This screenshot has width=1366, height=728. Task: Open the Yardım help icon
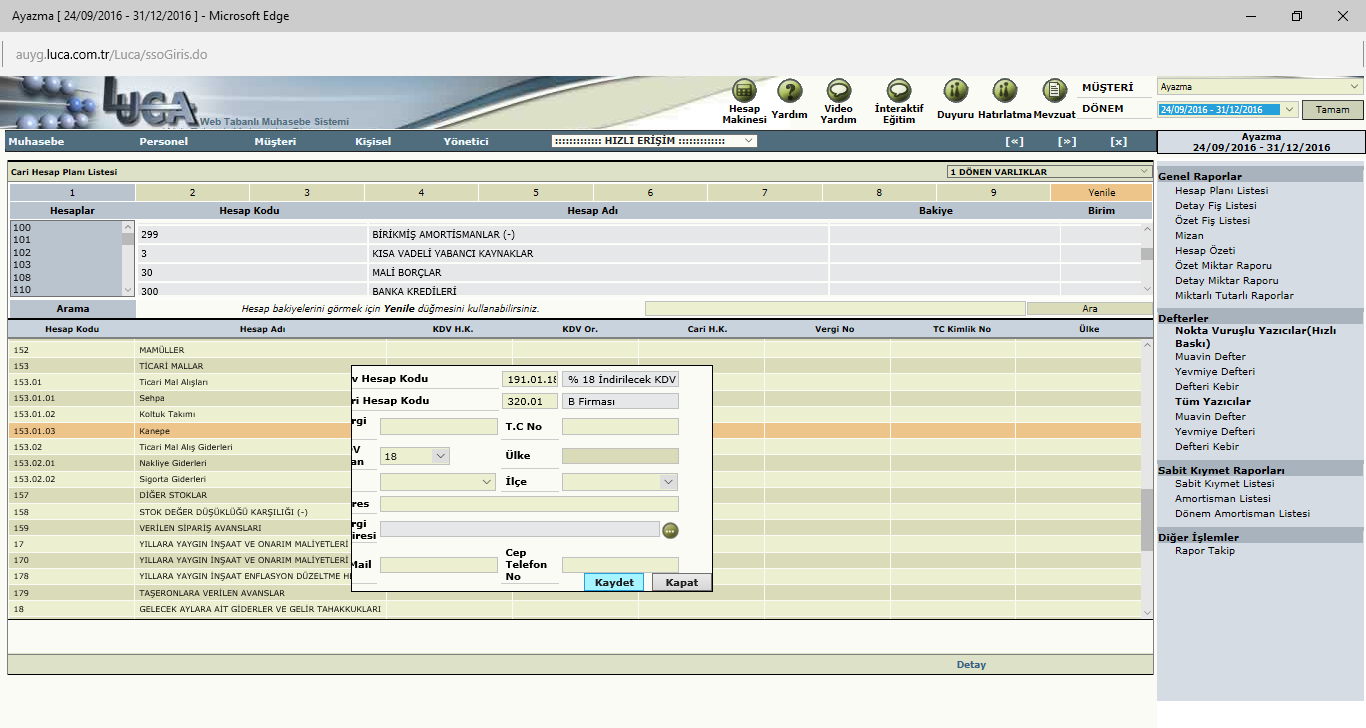(x=790, y=91)
